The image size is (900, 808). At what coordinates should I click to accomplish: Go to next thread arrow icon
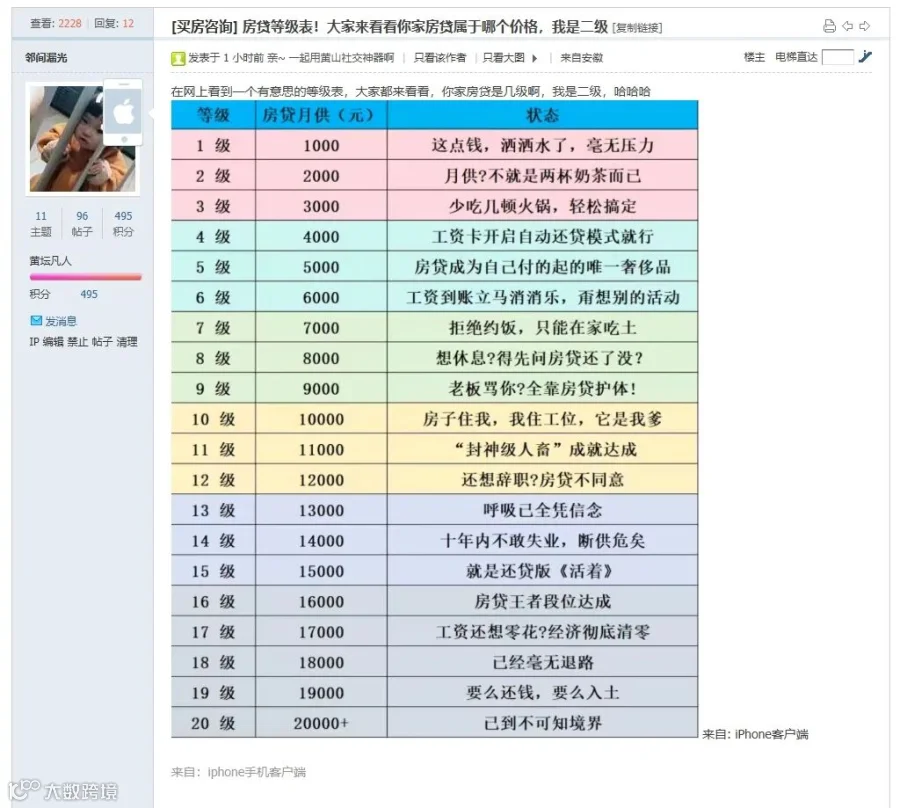(864, 26)
